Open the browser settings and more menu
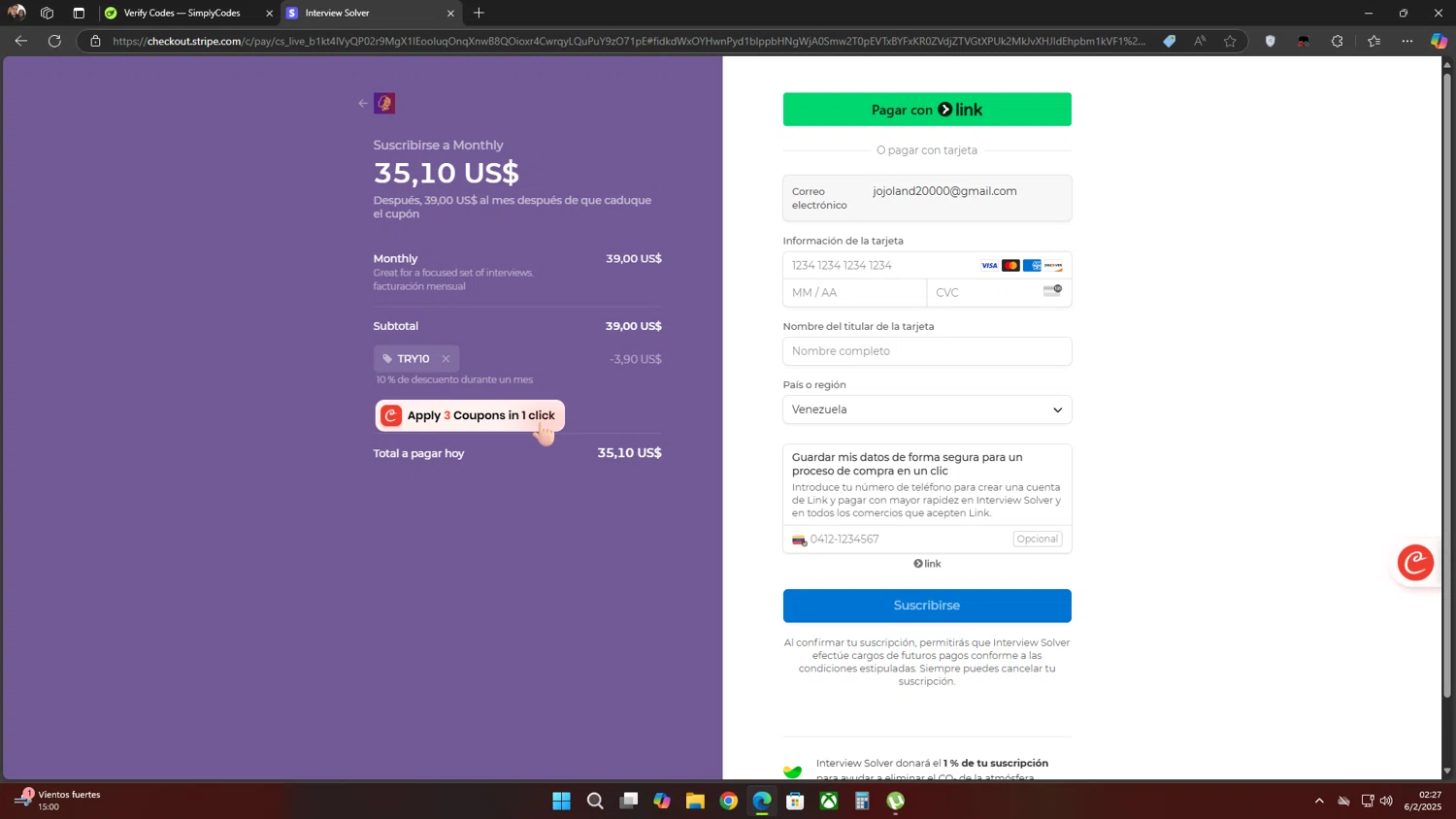 [x=1407, y=41]
